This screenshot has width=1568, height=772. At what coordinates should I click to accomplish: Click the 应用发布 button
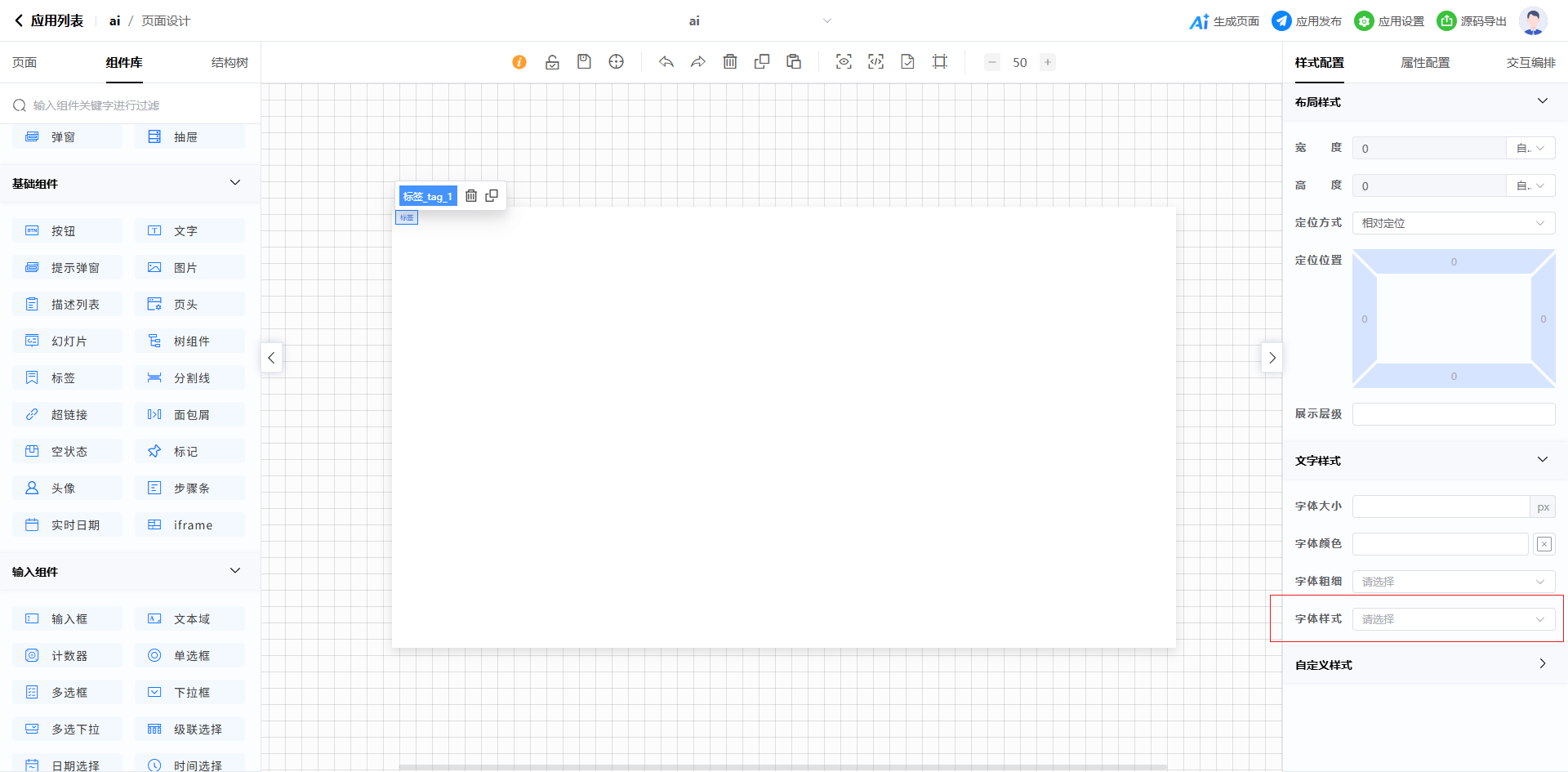pyautogui.click(x=1307, y=21)
